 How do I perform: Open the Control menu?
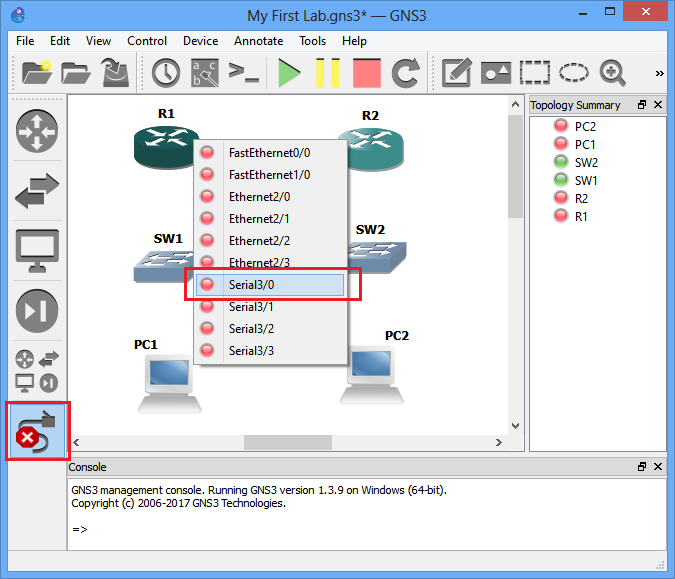pyautogui.click(x=147, y=41)
